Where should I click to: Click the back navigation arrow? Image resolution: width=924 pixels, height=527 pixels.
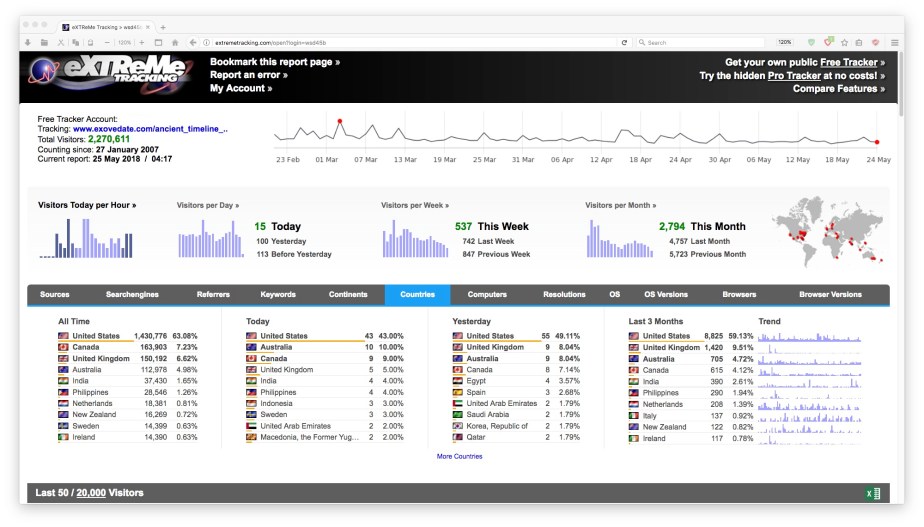coord(190,43)
